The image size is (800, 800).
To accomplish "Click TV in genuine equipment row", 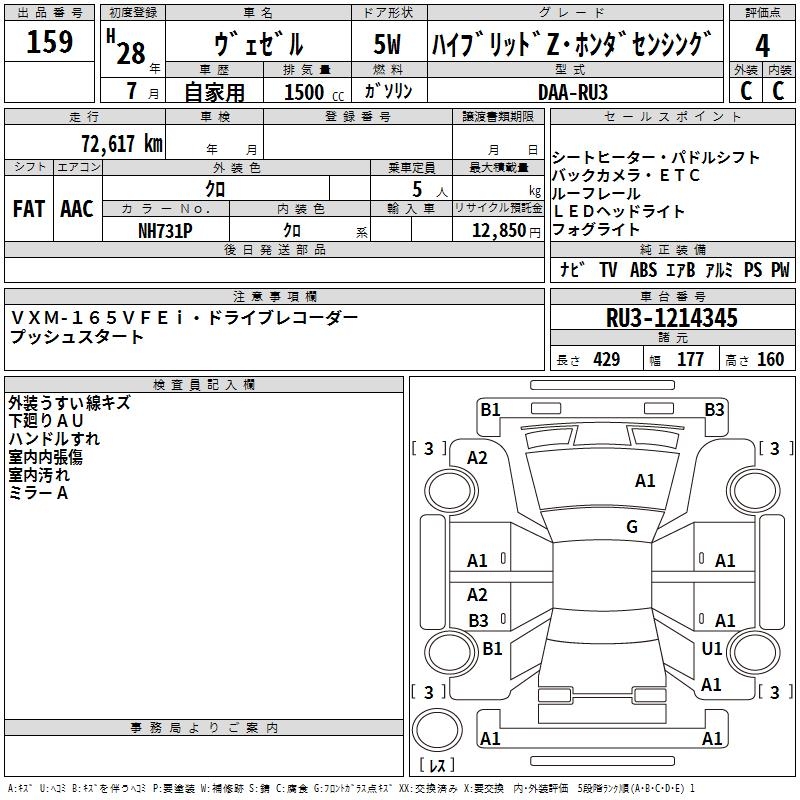I will pos(608,269).
